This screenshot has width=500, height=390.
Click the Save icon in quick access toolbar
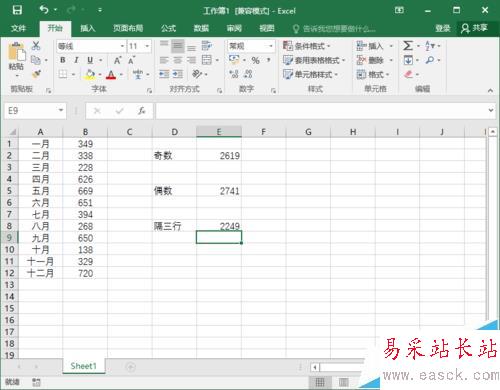pyautogui.click(x=17, y=10)
